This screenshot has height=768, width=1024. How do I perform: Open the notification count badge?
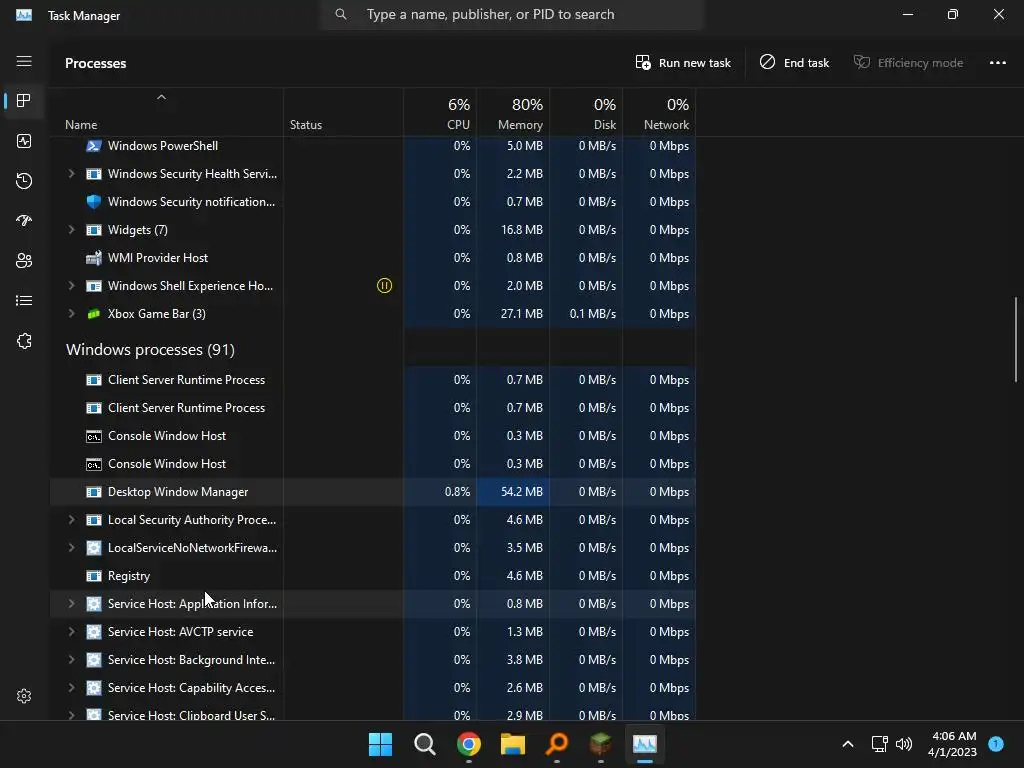[x=996, y=743]
